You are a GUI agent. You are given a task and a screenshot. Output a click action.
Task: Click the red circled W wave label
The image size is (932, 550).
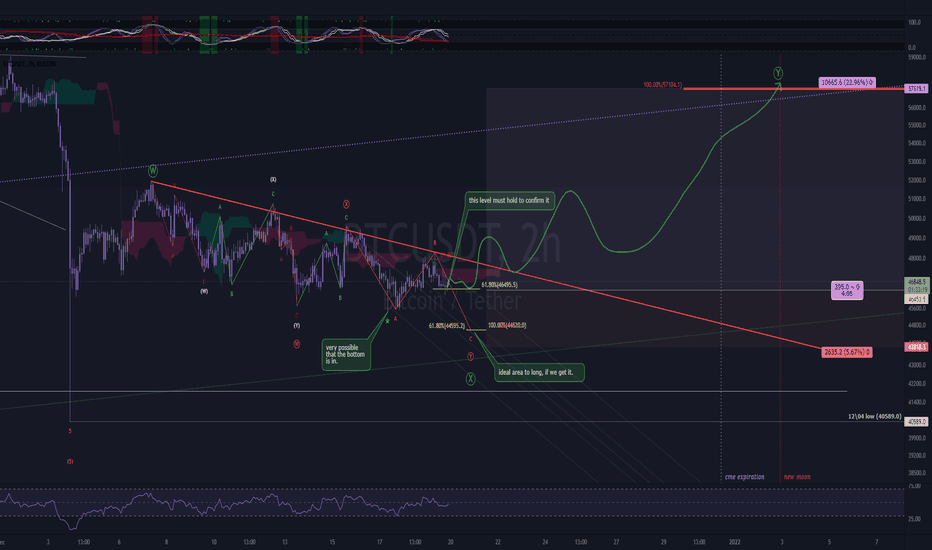pyautogui.click(x=297, y=344)
